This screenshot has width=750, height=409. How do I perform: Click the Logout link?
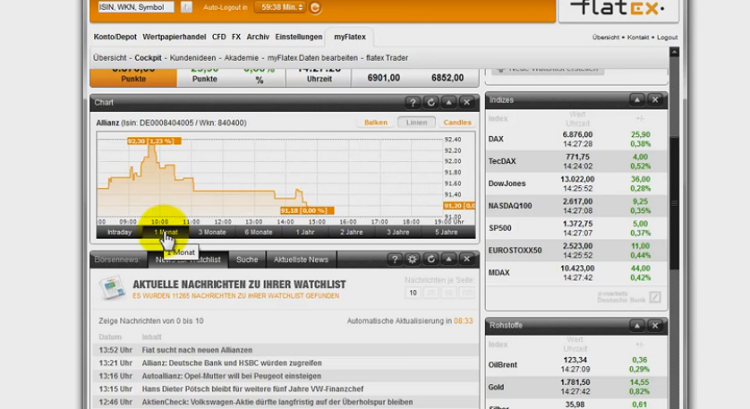pyautogui.click(x=667, y=37)
